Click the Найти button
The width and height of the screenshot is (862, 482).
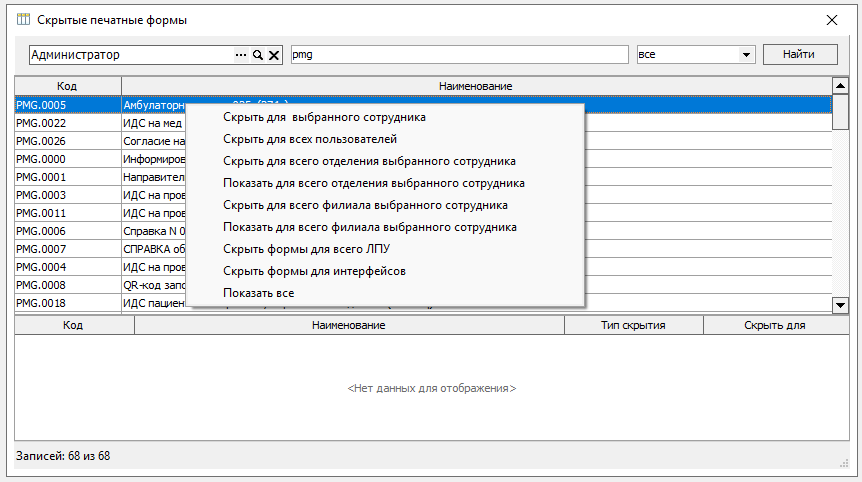click(800, 54)
